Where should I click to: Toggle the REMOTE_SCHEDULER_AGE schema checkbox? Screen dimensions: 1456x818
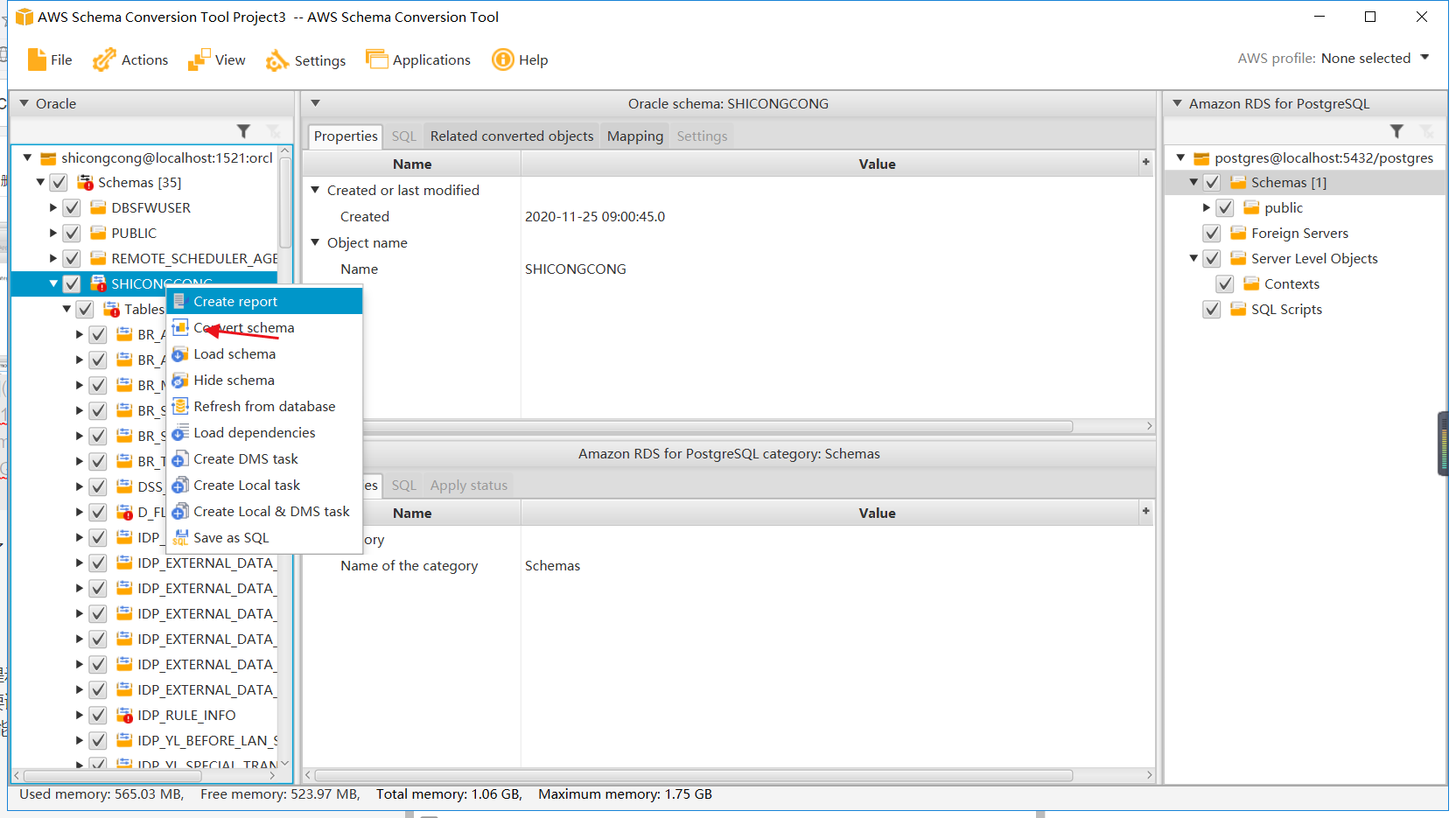[72, 259]
